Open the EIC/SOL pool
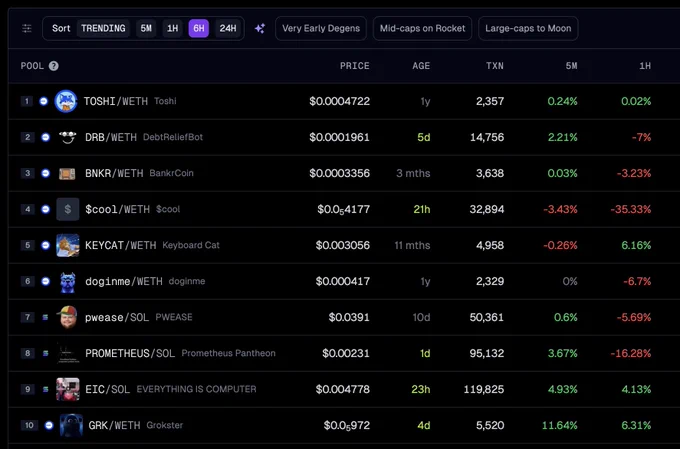This screenshot has width=680, height=449. coord(108,389)
